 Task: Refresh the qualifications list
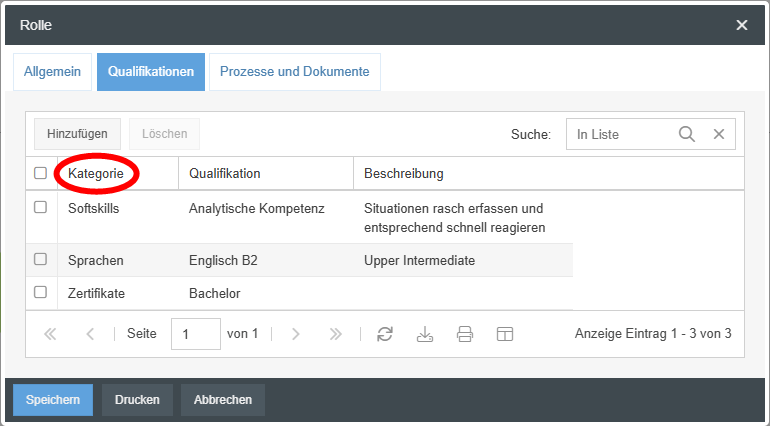click(x=385, y=334)
